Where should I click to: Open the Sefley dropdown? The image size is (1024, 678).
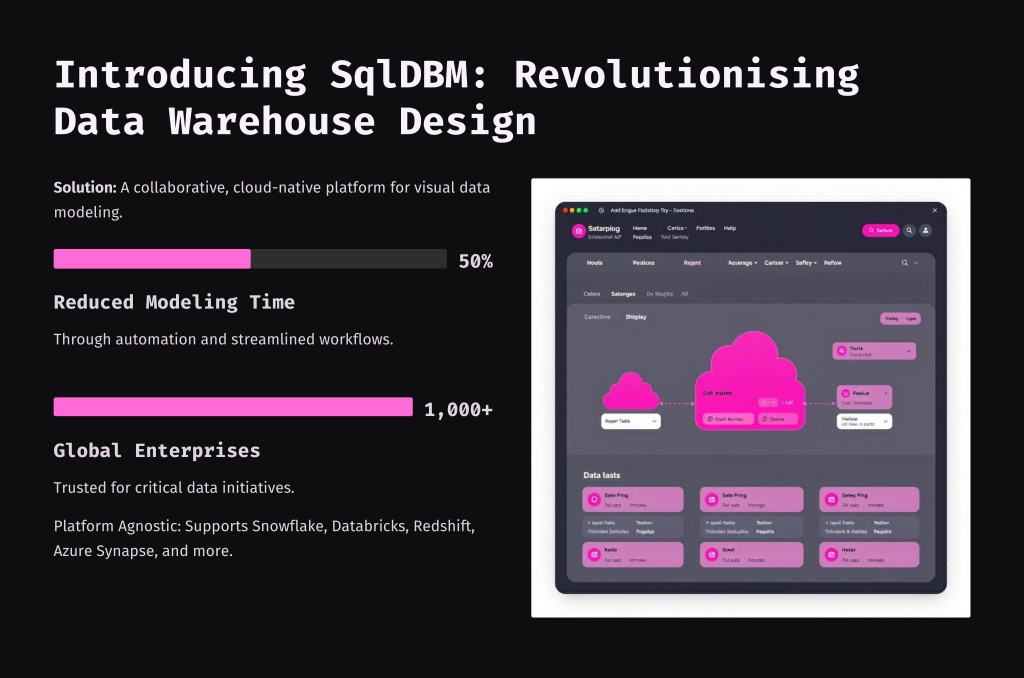coord(807,263)
